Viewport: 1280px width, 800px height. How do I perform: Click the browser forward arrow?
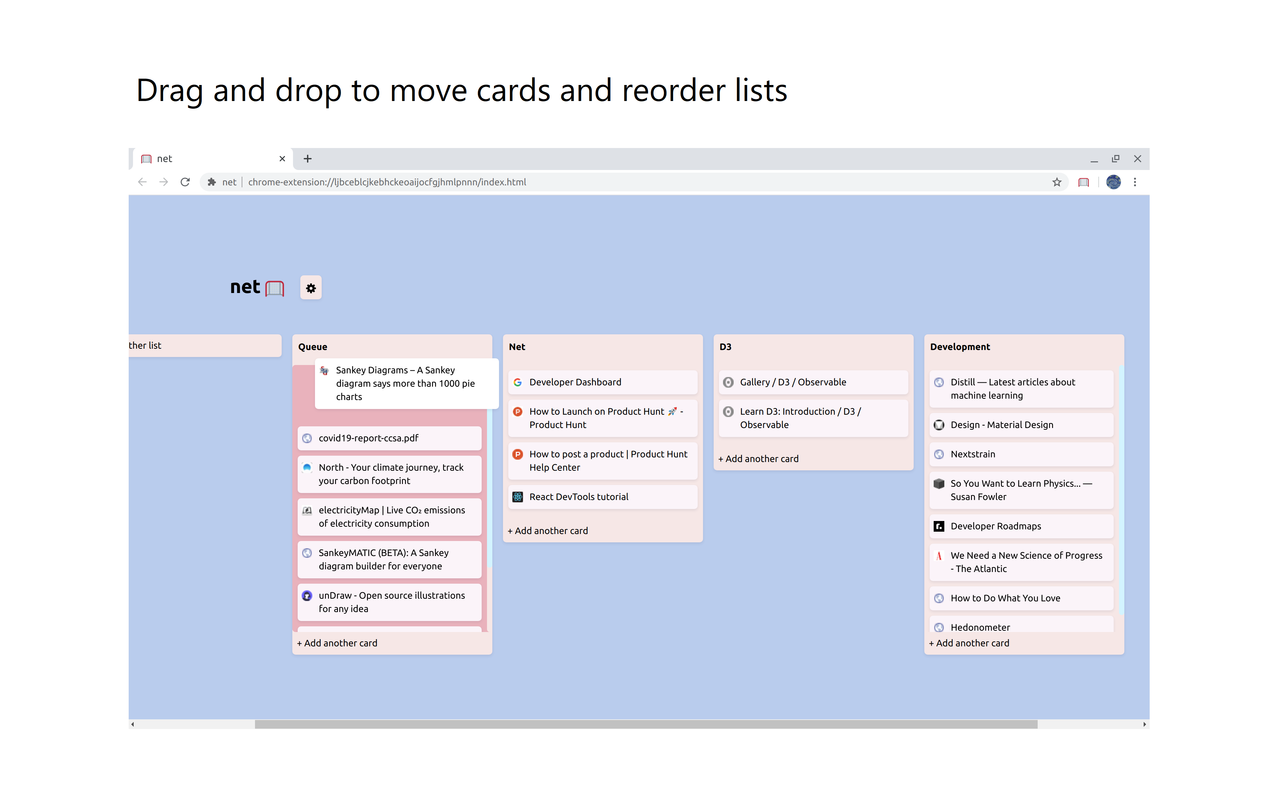tap(164, 182)
